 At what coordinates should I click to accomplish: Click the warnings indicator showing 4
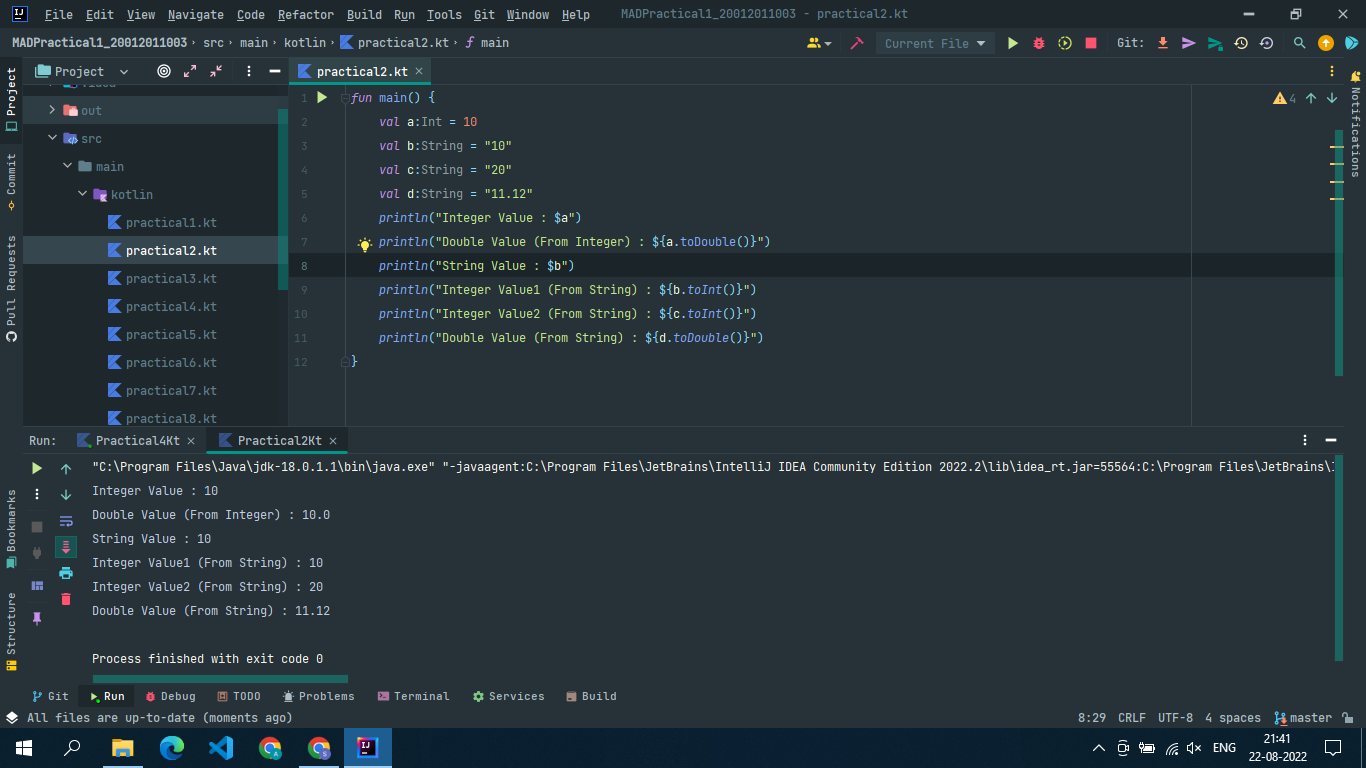pos(1284,98)
